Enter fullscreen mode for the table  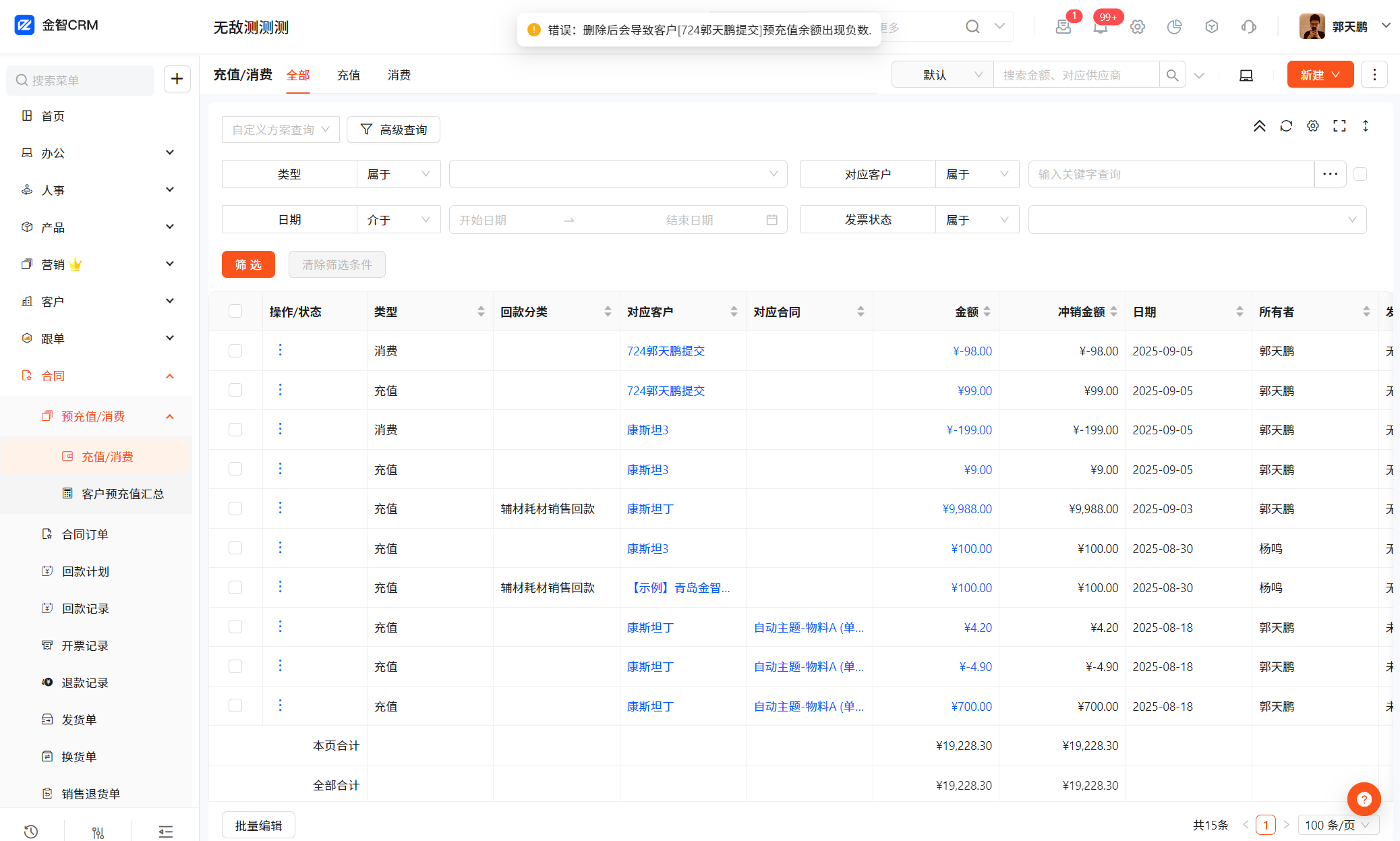point(1339,126)
